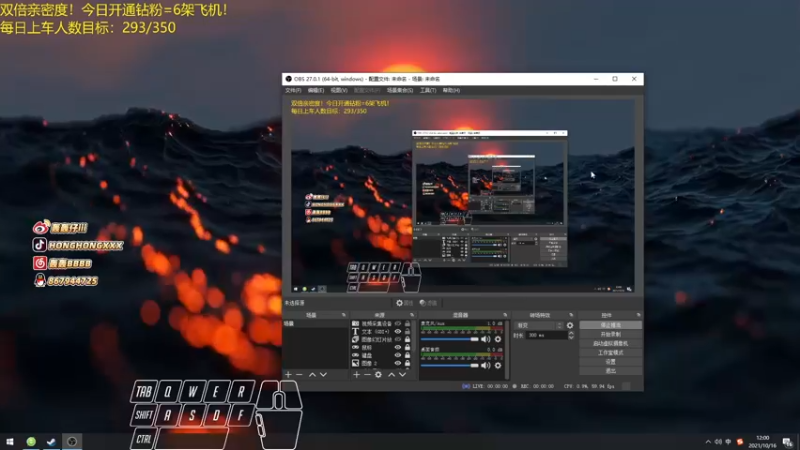Screen dimensions: 800x450
Task: Open Settings (设置) in Controls
Action: (x=610, y=362)
